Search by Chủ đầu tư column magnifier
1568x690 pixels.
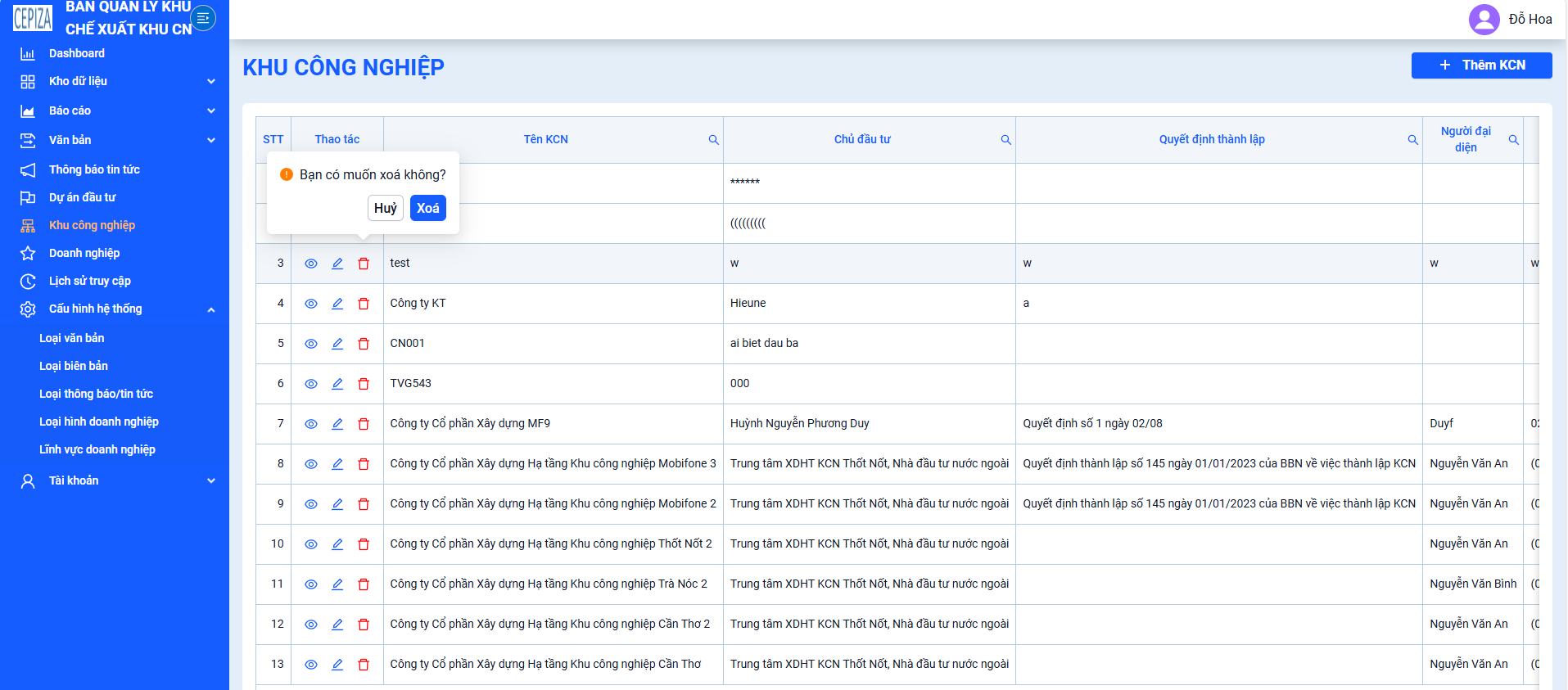point(1005,140)
